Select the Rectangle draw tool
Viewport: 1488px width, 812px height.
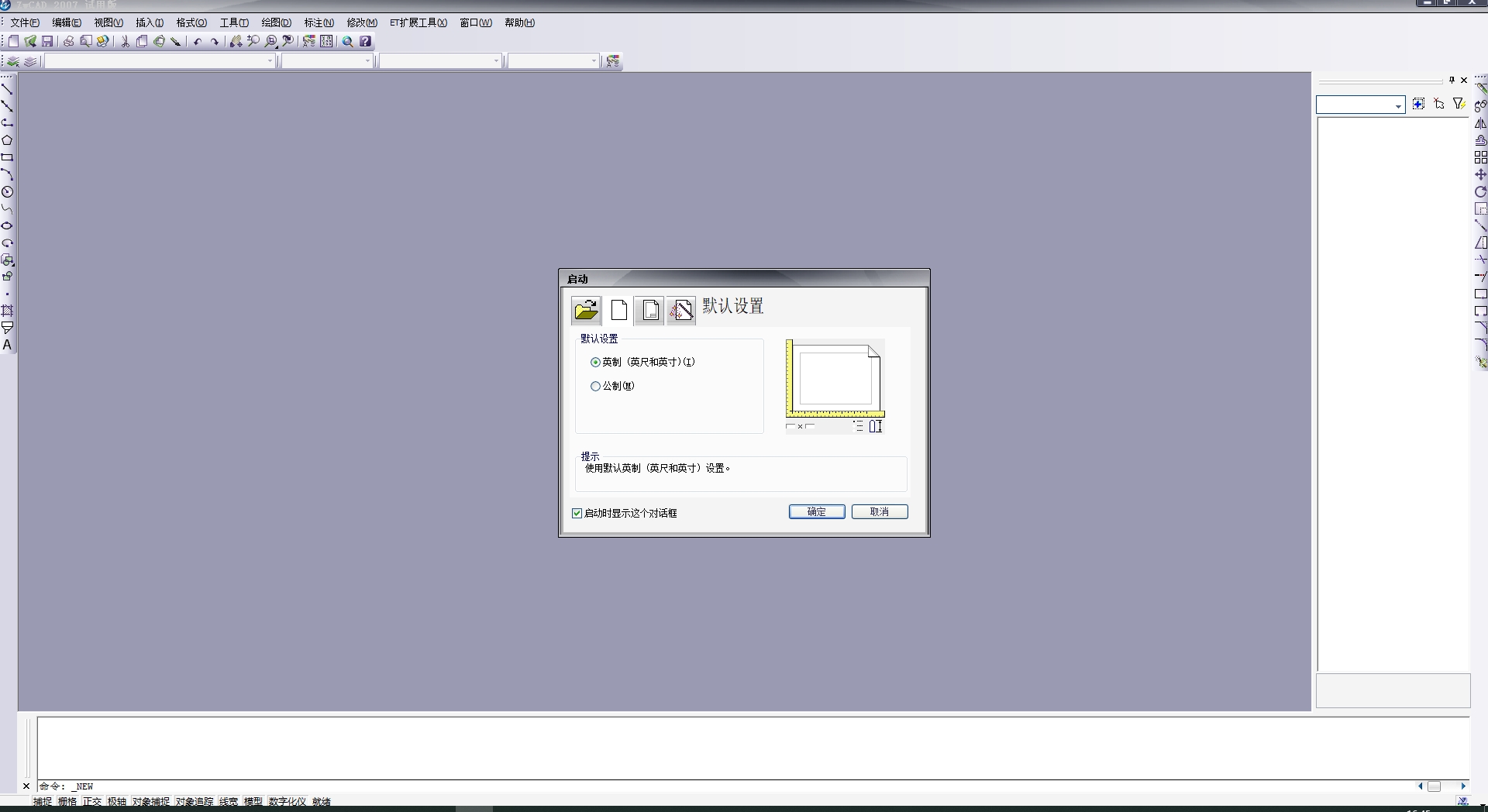(x=7, y=157)
